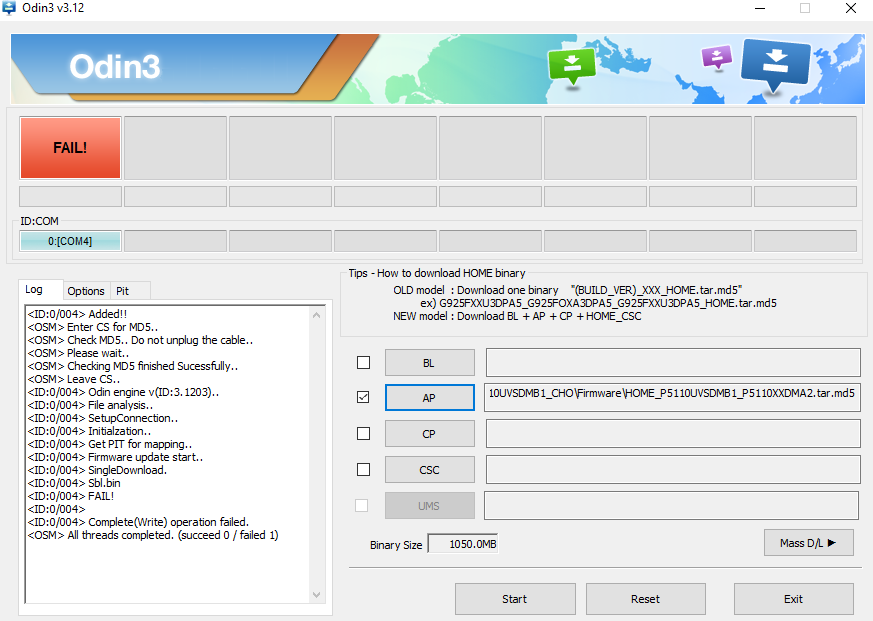Select a CSC file with CSC button

[x=430, y=470]
